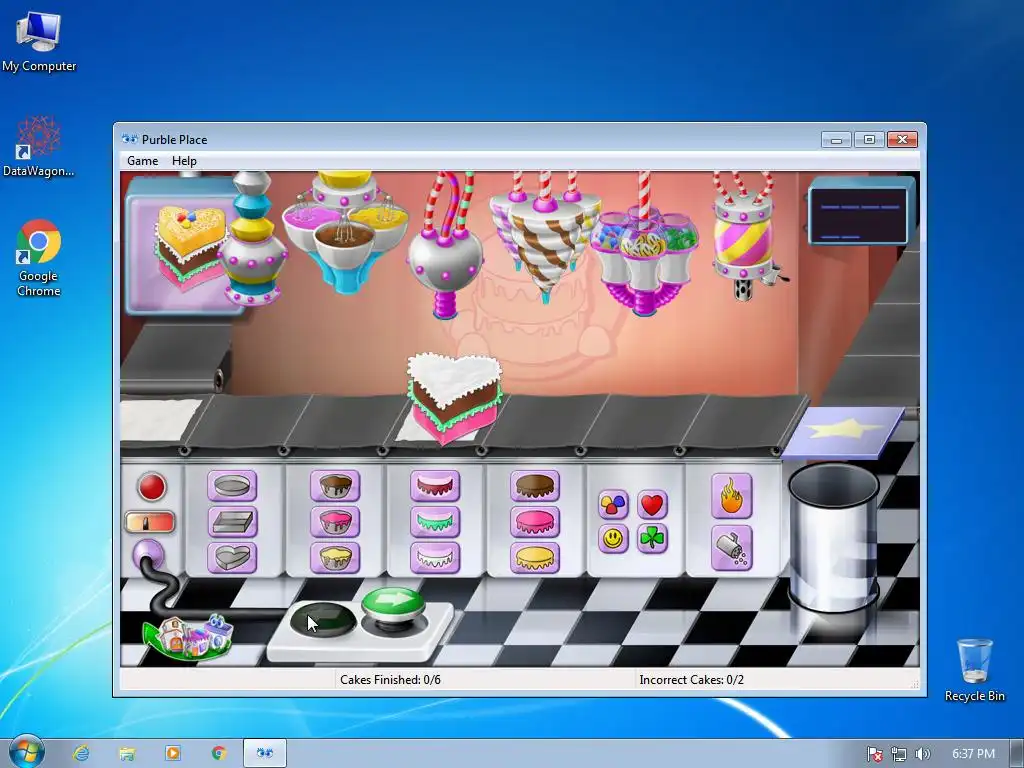Apply pink top icing
Image resolution: width=1024 pixels, height=768 pixels.
[x=535, y=522]
